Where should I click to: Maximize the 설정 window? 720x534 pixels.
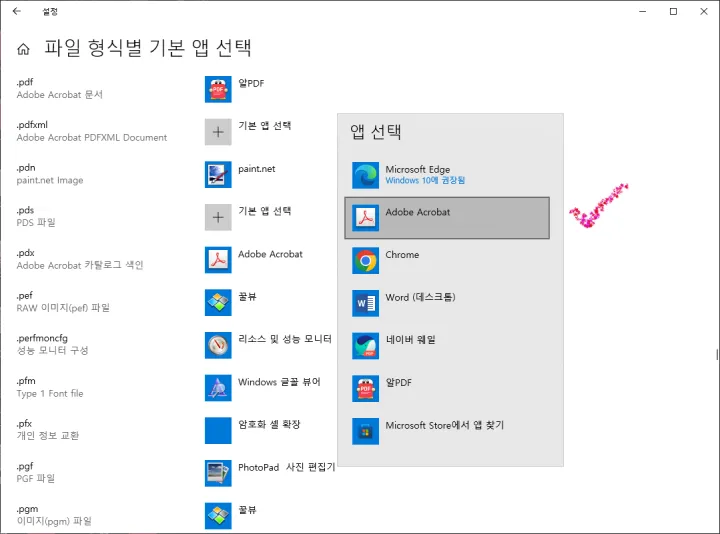(673, 11)
